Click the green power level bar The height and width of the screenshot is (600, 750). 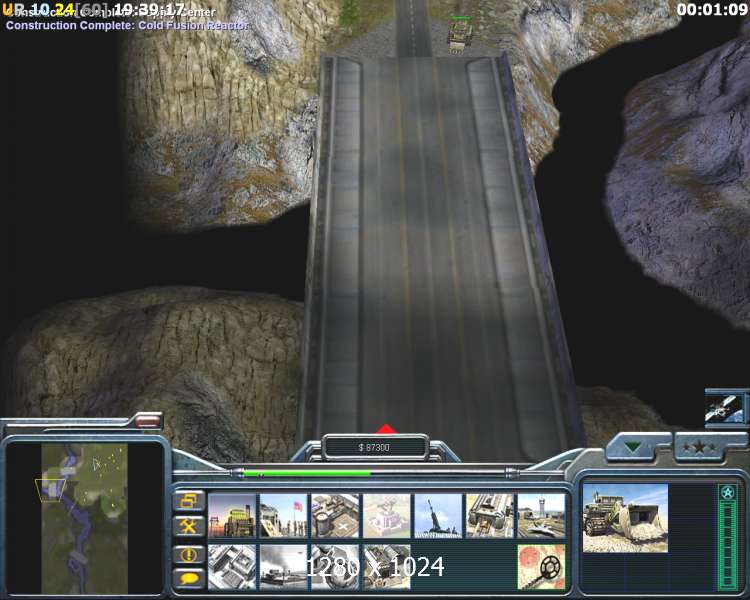(307, 473)
